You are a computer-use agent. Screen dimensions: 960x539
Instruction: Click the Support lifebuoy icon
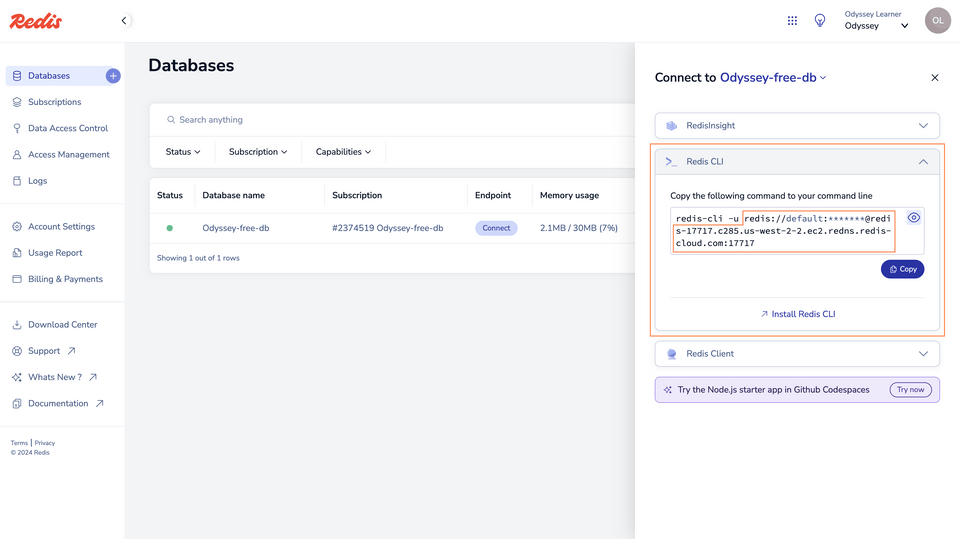17,351
